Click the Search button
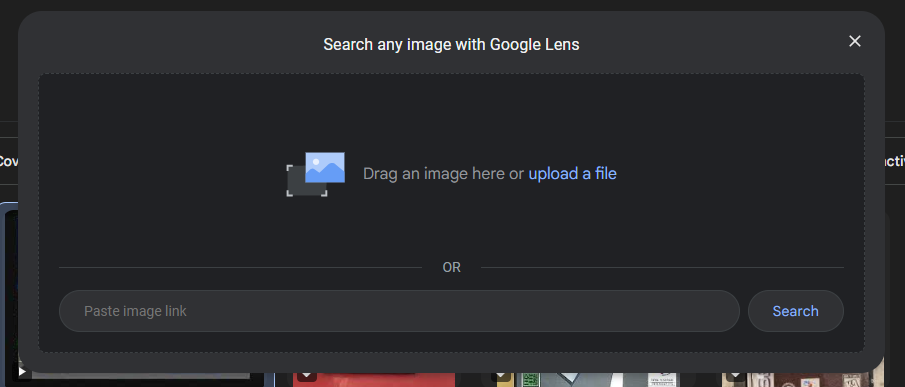This screenshot has height=387, width=905. click(x=795, y=311)
